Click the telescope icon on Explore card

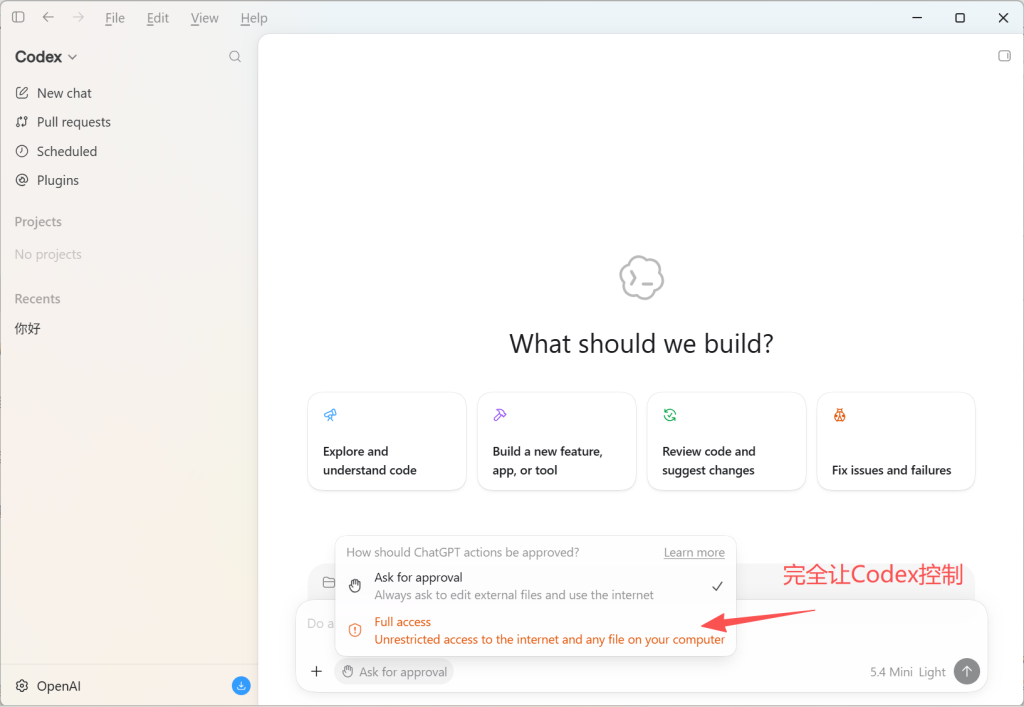[330, 415]
